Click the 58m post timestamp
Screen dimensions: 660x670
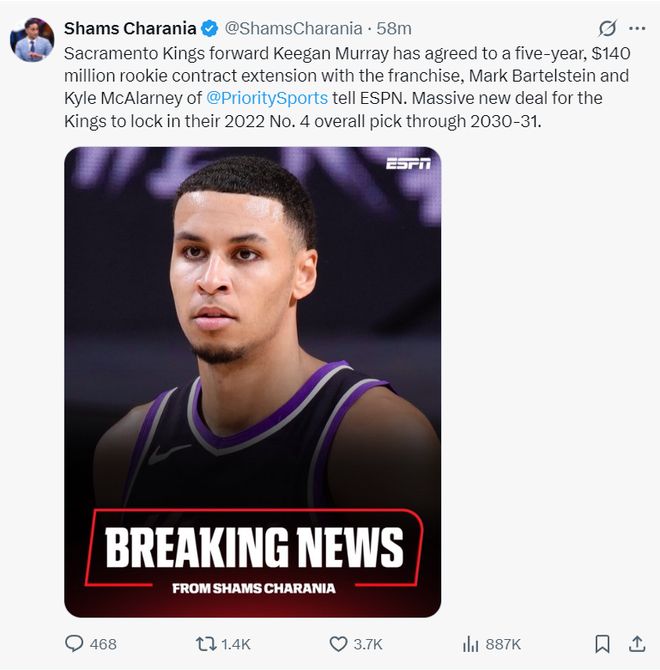tap(394, 28)
